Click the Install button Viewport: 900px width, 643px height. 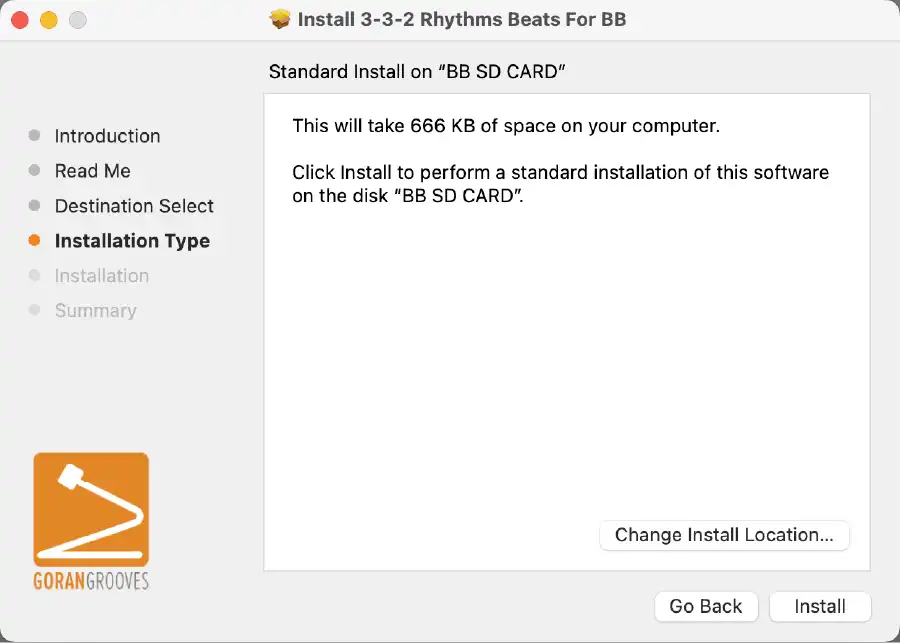pyautogui.click(x=820, y=606)
